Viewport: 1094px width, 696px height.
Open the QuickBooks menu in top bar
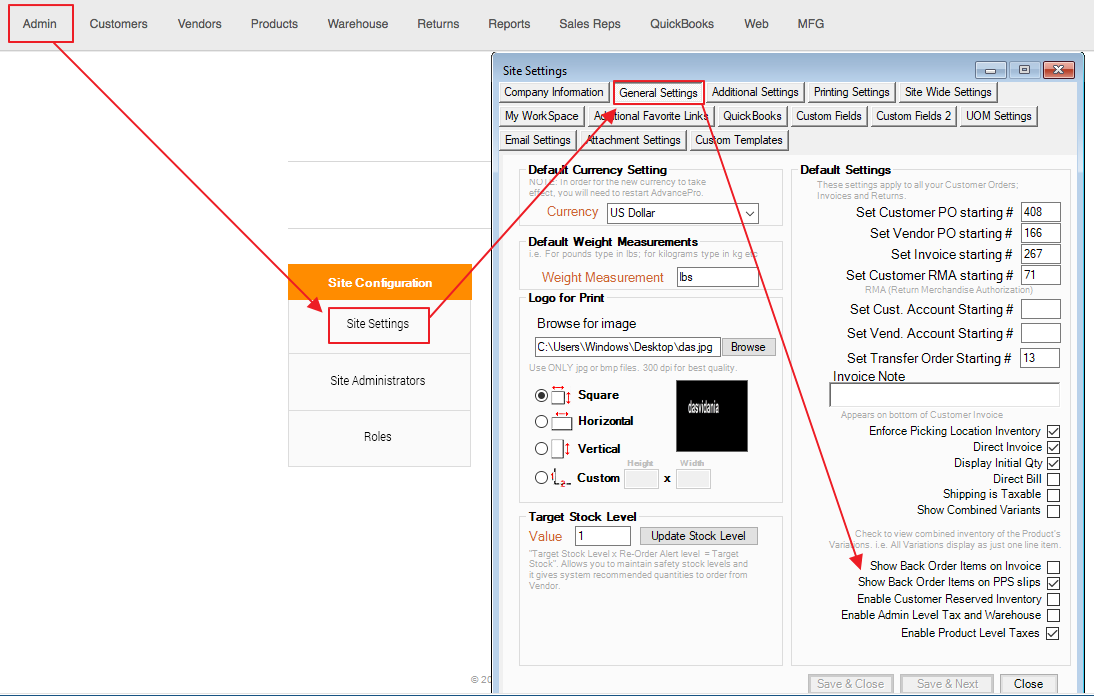682,23
